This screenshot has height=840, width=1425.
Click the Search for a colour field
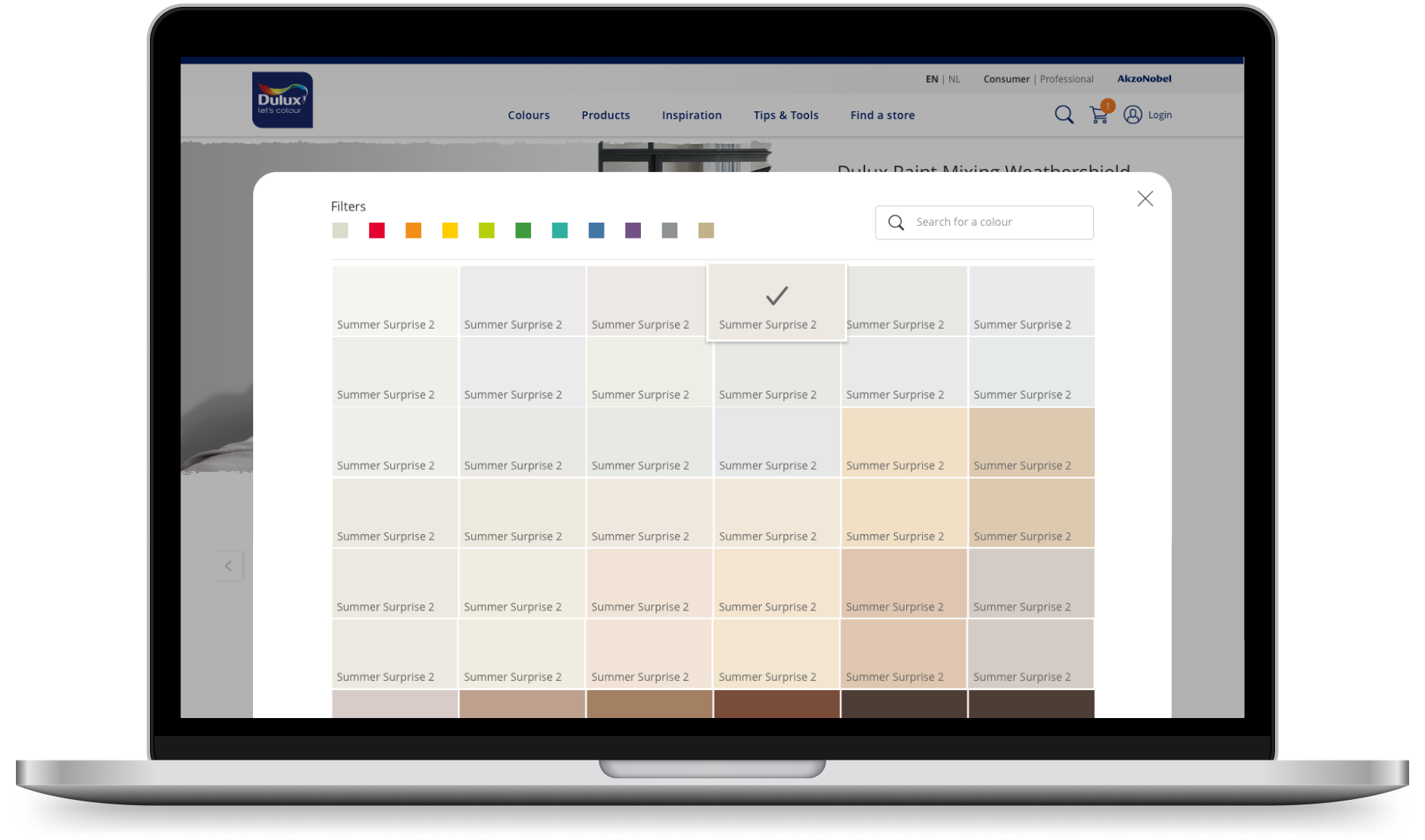(985, 222)
